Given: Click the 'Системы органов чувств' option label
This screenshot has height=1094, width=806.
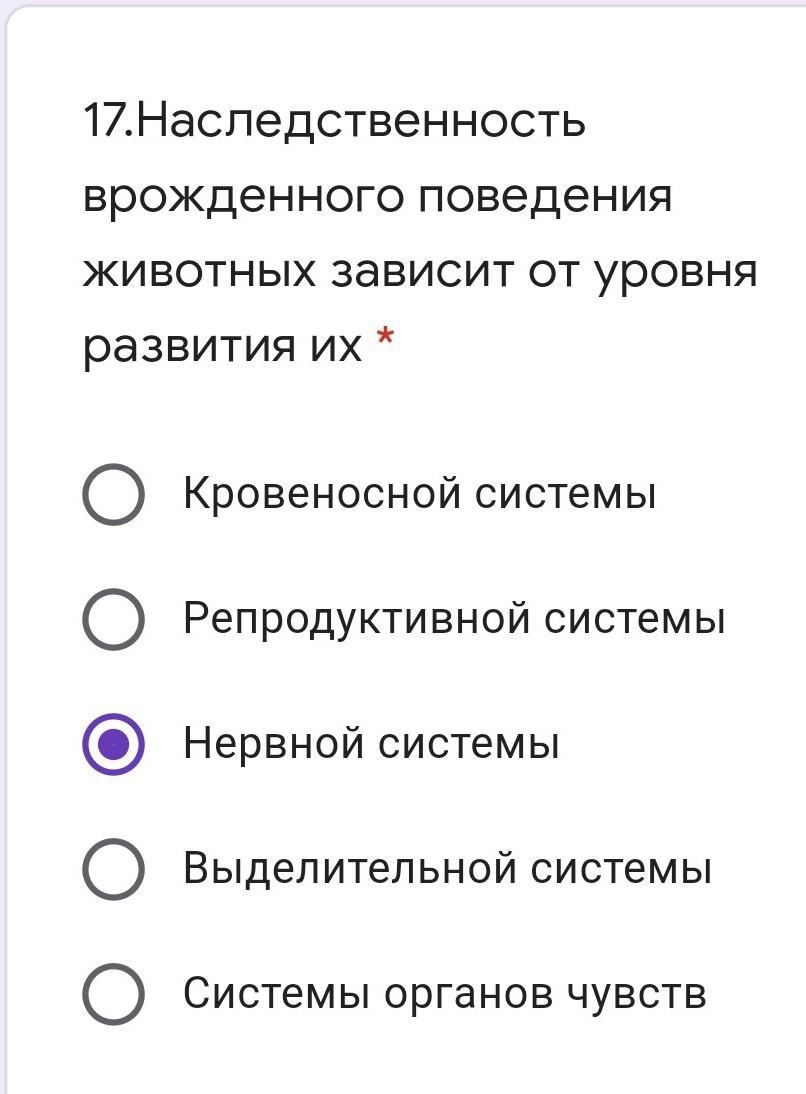Looking at the screenshot, I should tap(445, 994).
